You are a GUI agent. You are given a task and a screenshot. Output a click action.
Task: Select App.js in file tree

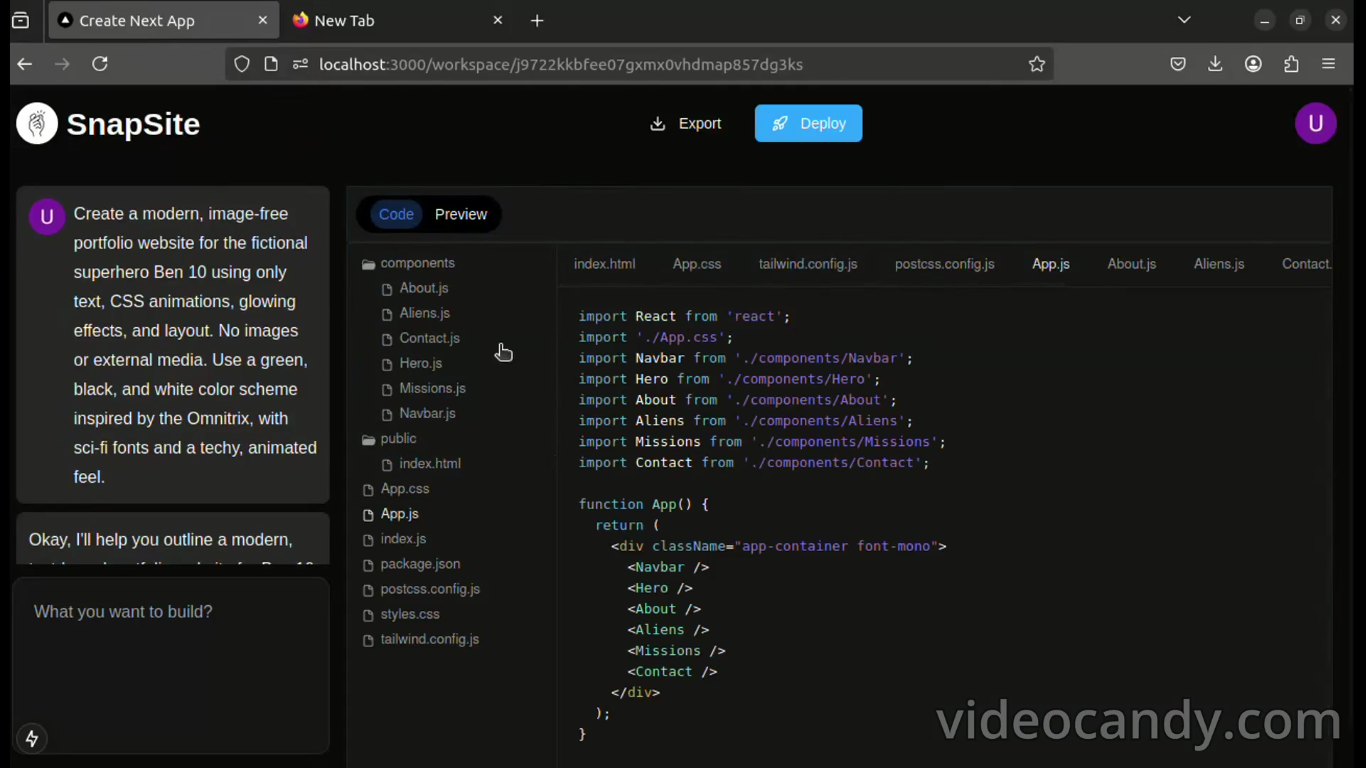point(400,514)
